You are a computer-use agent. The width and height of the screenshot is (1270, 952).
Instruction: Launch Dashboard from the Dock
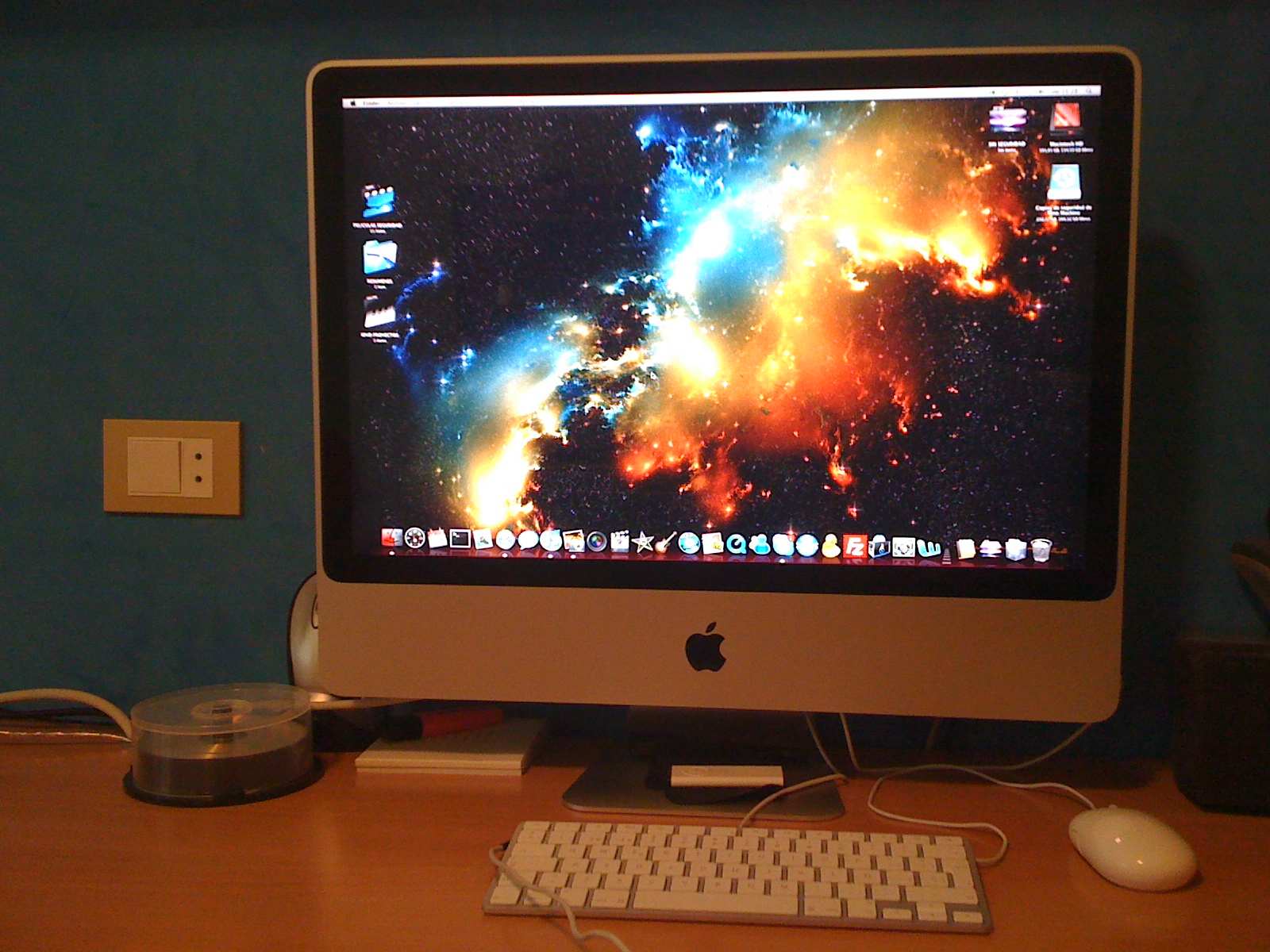click(414, 539)
